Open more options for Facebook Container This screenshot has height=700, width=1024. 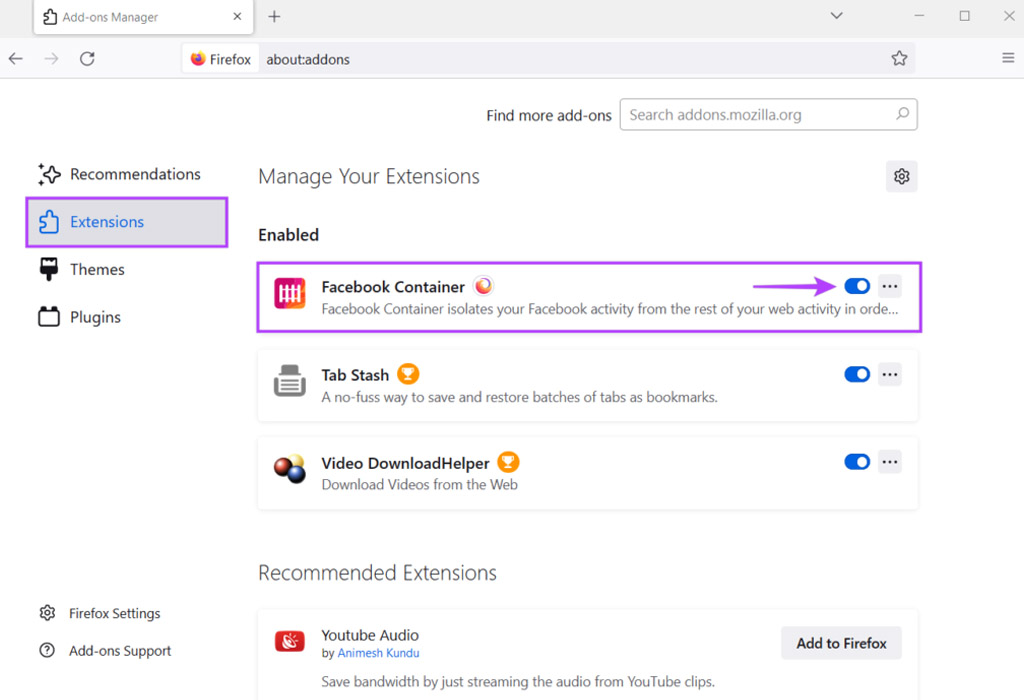pyautogui.click(x=890, y=287)
